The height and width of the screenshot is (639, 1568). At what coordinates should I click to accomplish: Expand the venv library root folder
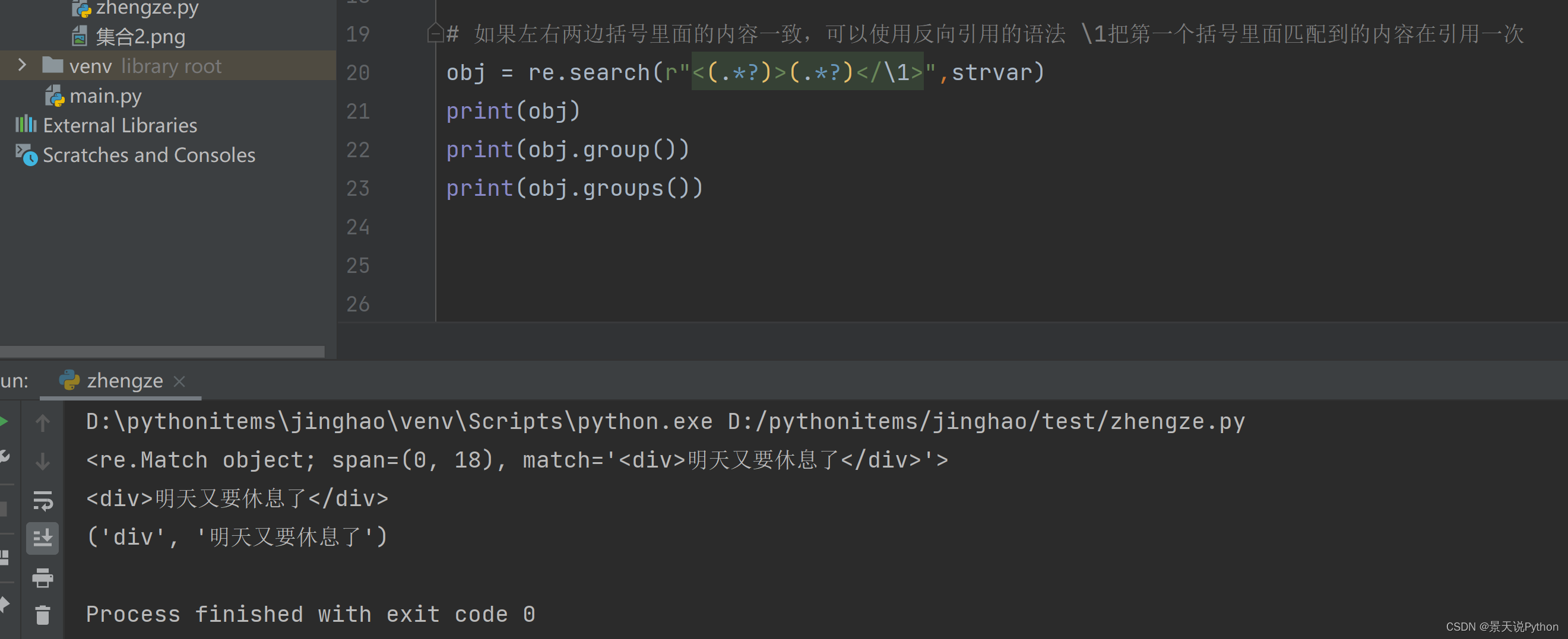(x=22, y=65)
